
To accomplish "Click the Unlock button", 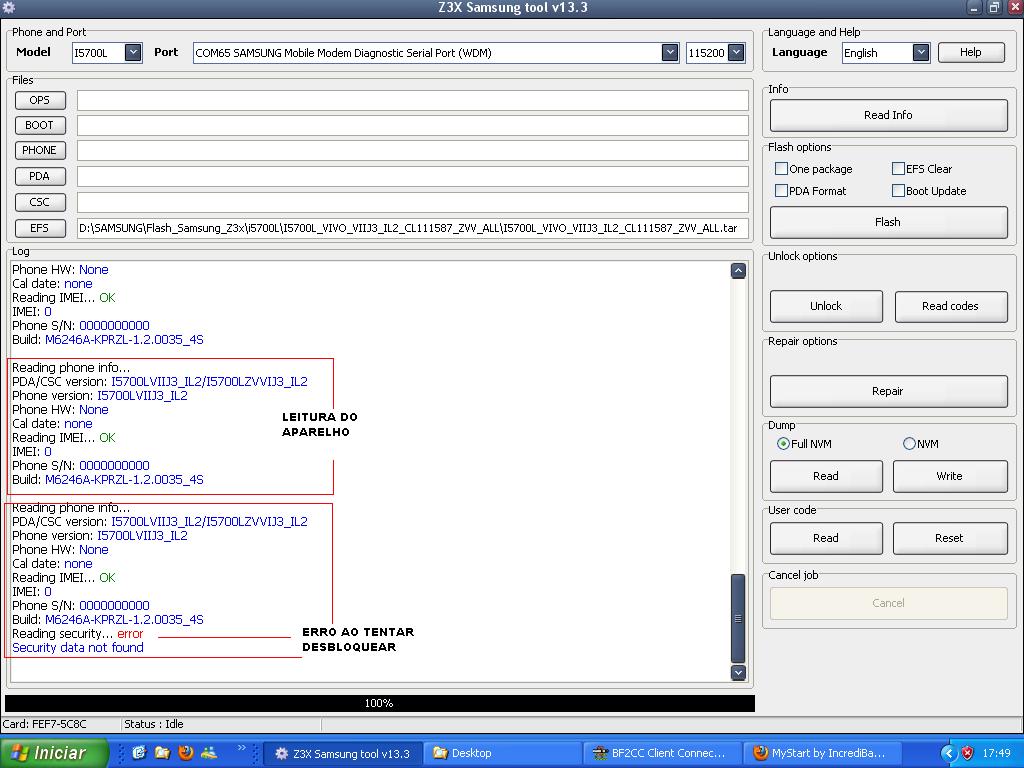I will coord(826,306).
